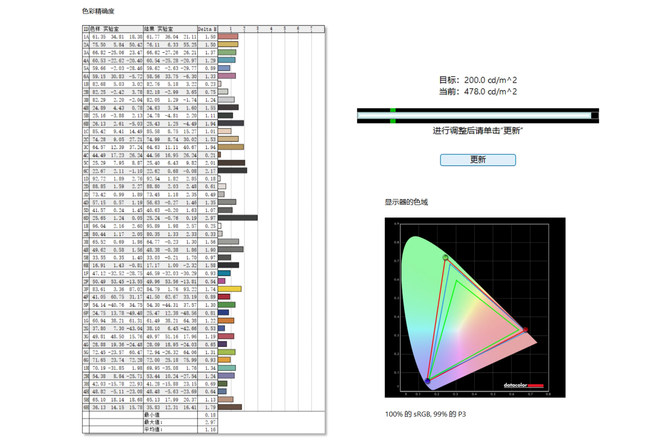The height and width of the screenshot is (447, 670).
Task: Open the monitor color gamut chart
Action: [x=475, y=307]
